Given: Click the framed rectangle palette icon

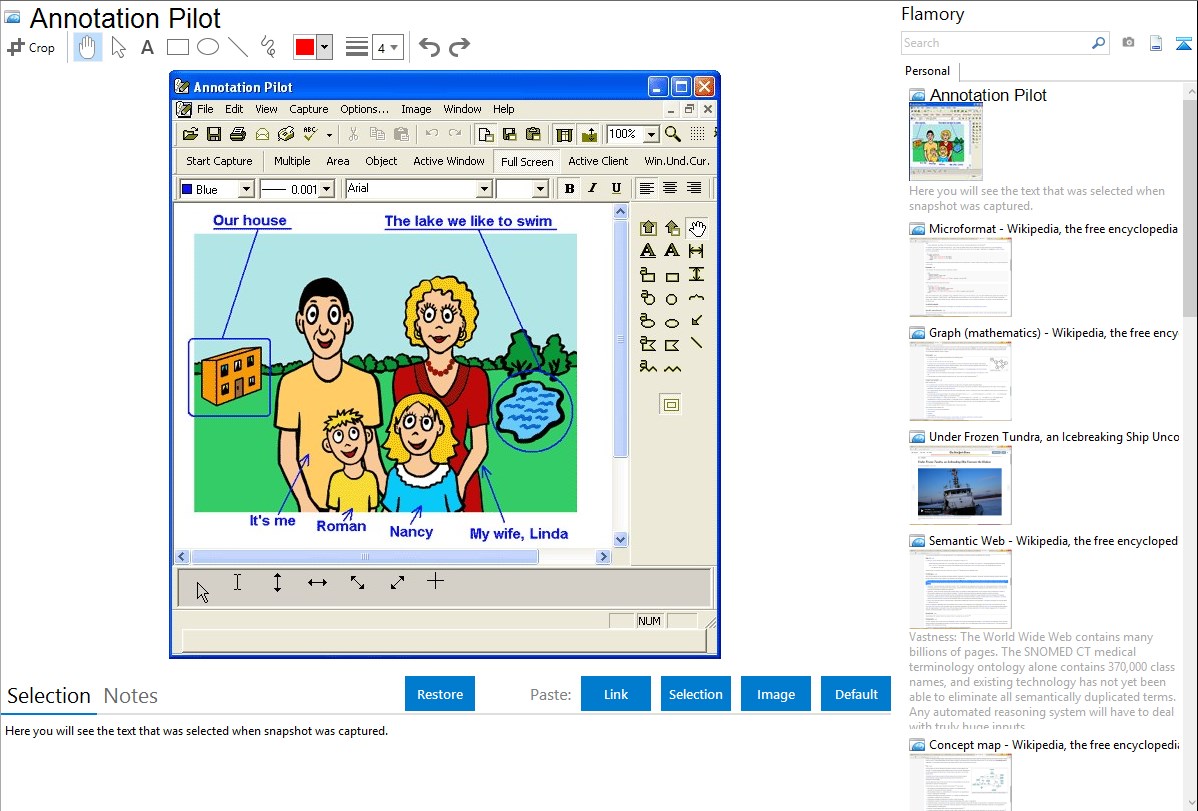Looking at the screenshot, I should tap(671, 404).
